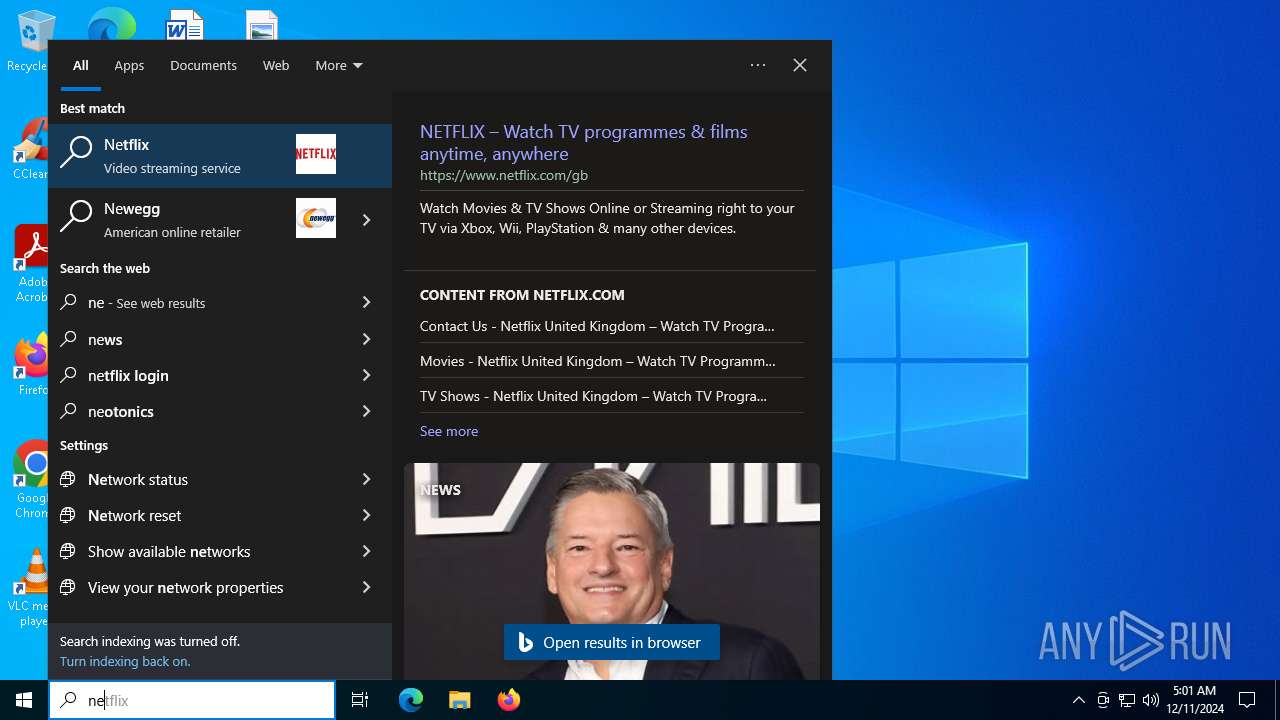Expand the Network reset arrow
Viewport: 1280px width, 720px height.
tap(367, 515)
